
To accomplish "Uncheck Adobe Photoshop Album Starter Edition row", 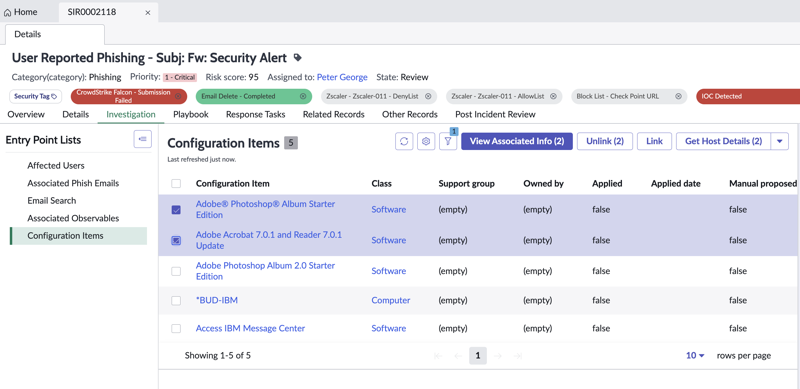I will point(176,210).
